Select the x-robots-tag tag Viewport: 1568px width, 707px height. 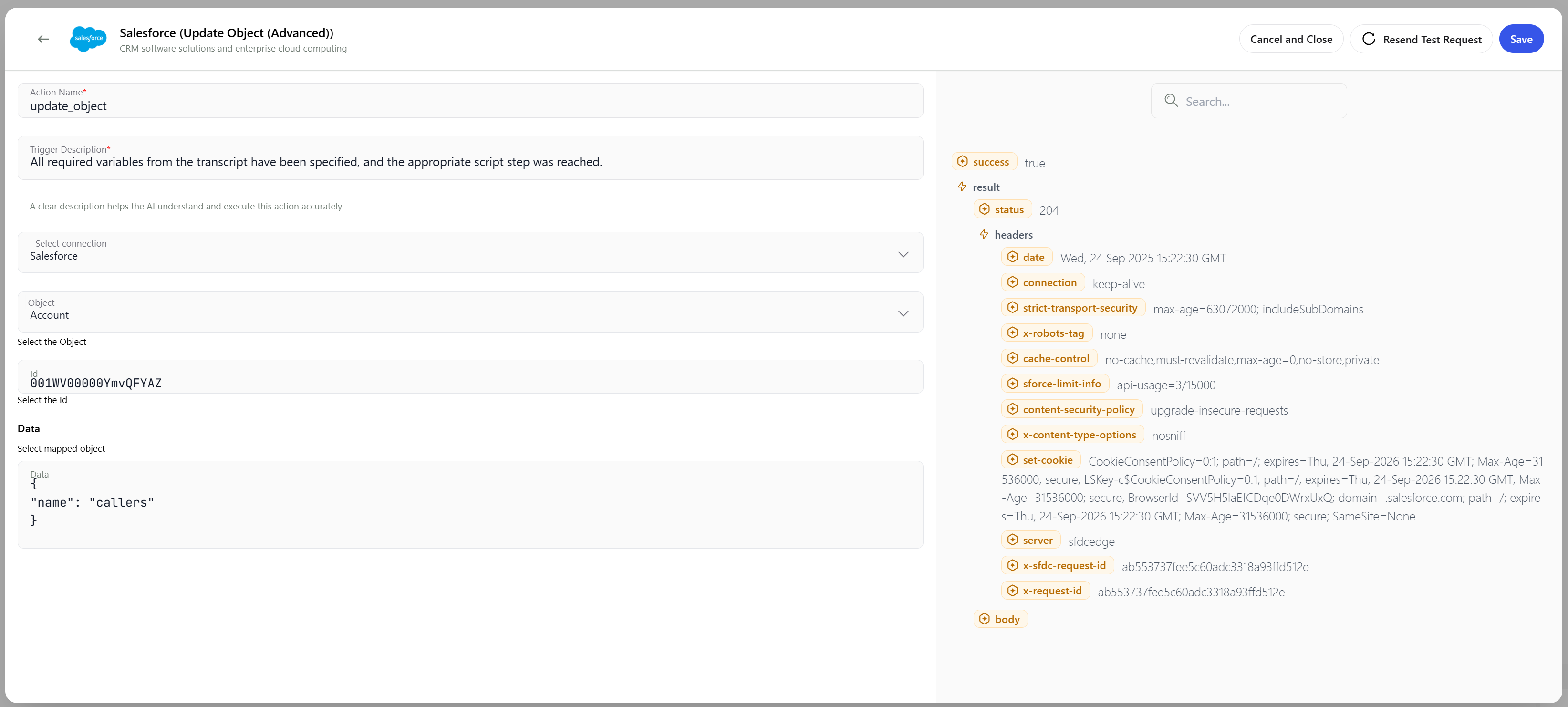1046,333
